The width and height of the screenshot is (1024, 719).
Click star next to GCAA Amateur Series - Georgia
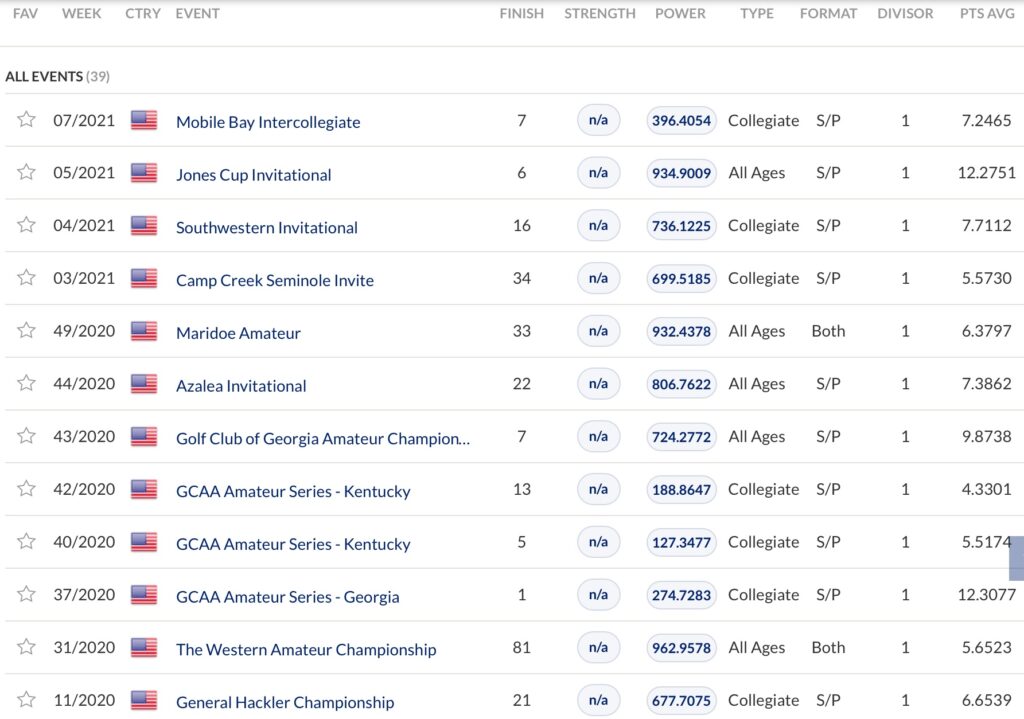click(x=26, y=594)
